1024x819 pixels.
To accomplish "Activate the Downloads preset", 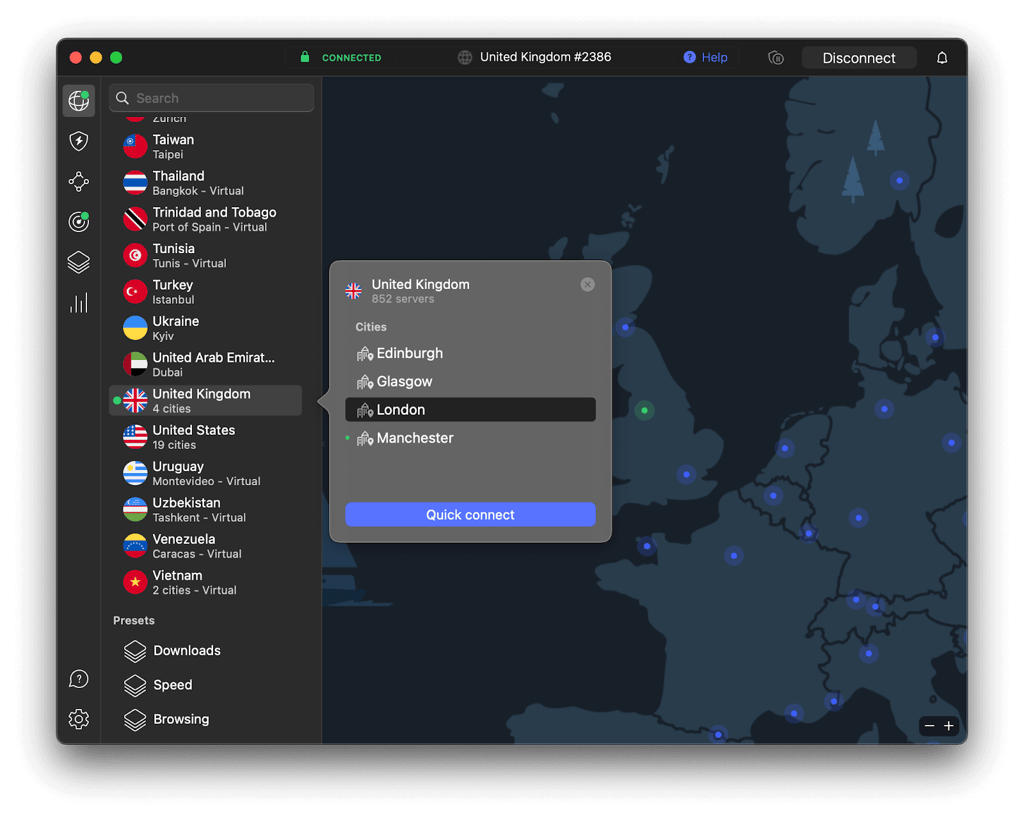I will coord(172,650).
